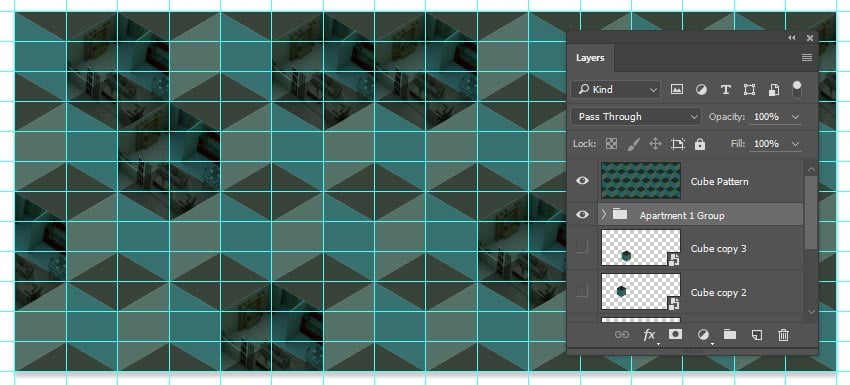This screenshot has width=850, height=385.
Task: Open the Opacity slider dropdown arrow
Action: [x=795, y=117]
